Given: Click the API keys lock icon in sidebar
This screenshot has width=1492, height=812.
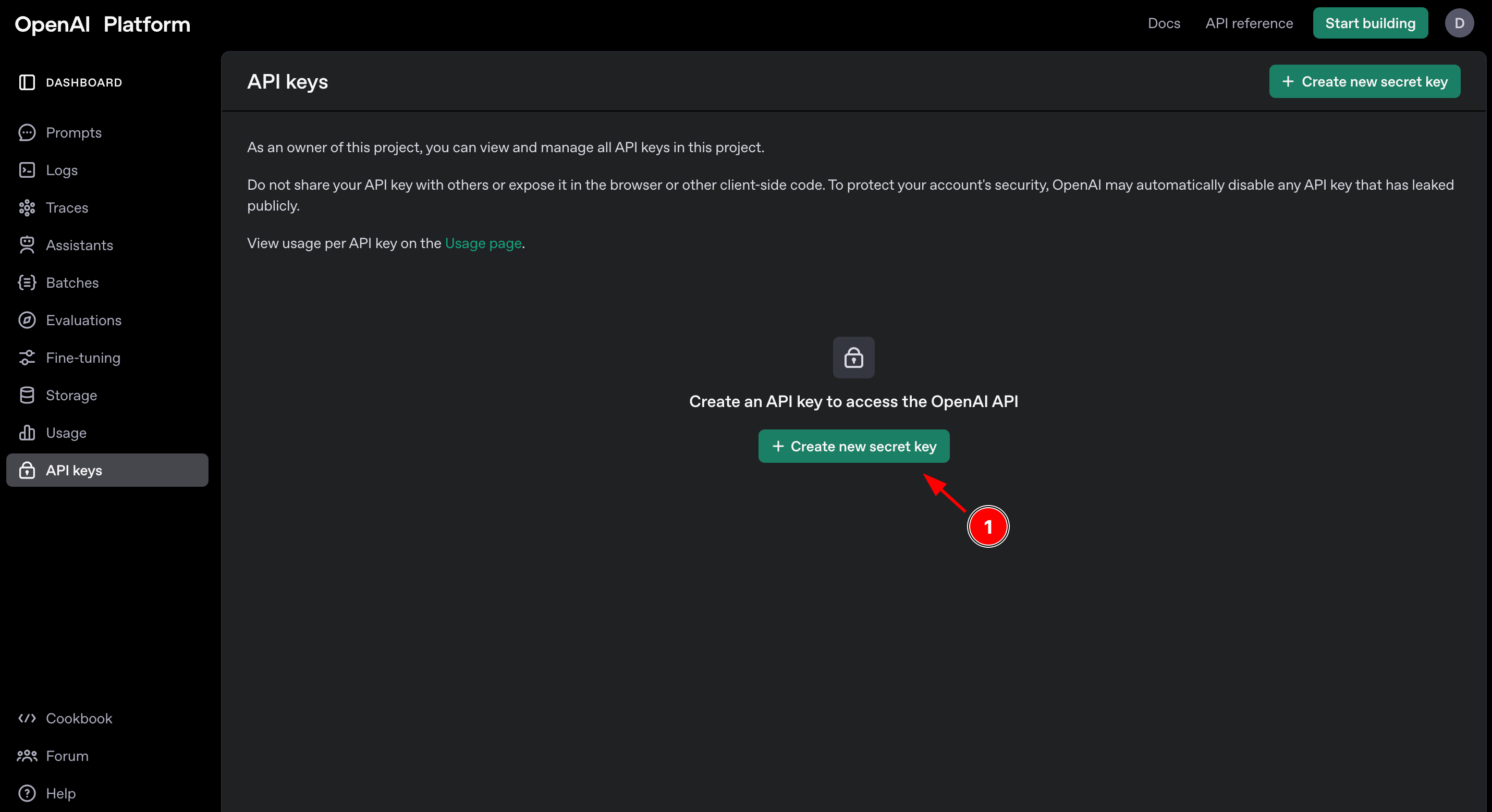Looking at the screenshot, I should (x=27, y=470).
